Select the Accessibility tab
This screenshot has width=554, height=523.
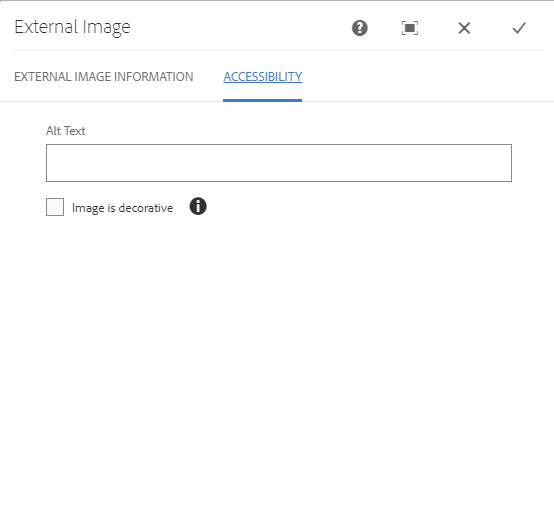pyautogui.click(x=263, y=77)
